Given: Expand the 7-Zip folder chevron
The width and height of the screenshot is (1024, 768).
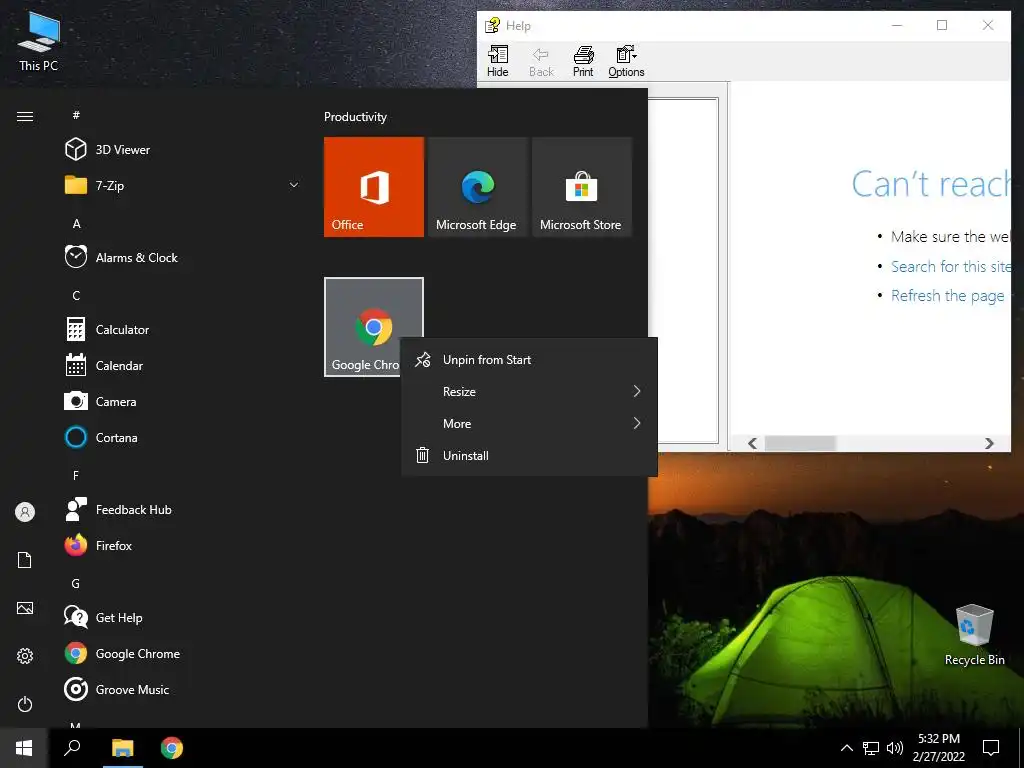Looking at the screenshot, I should click(294, 185).
